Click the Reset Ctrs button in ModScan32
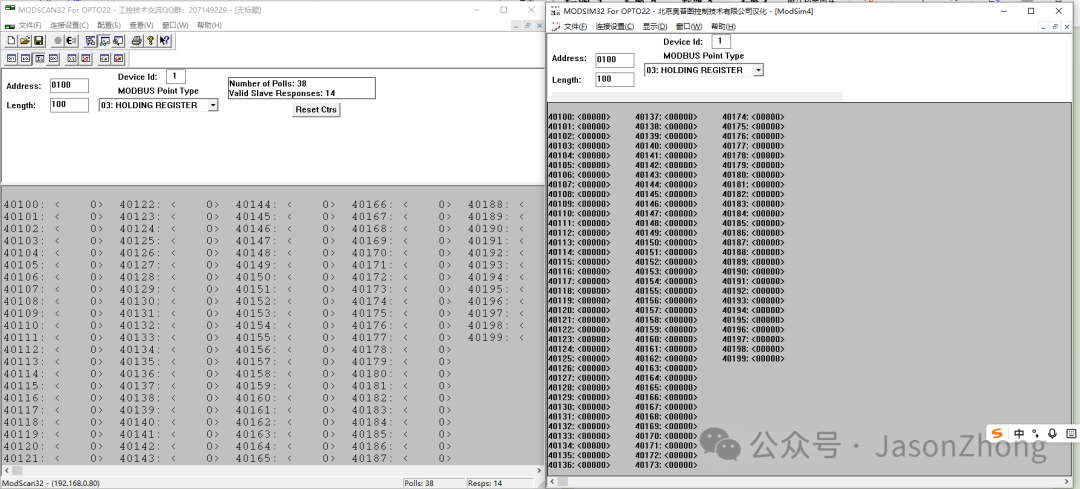The width and height of the screenshot is (1080, 489). coord(316,110)
